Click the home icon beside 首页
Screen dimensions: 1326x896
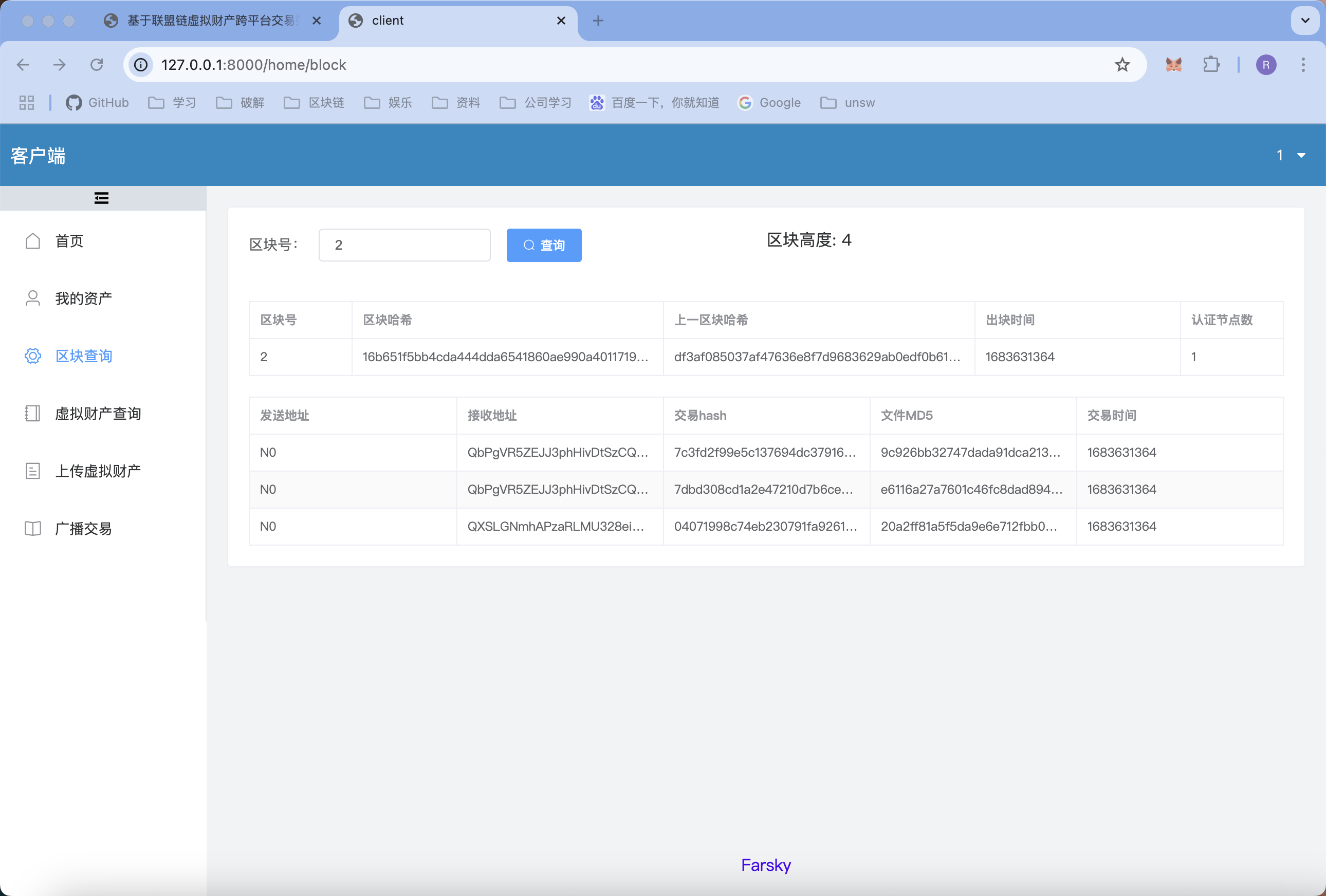pos(32,240)
